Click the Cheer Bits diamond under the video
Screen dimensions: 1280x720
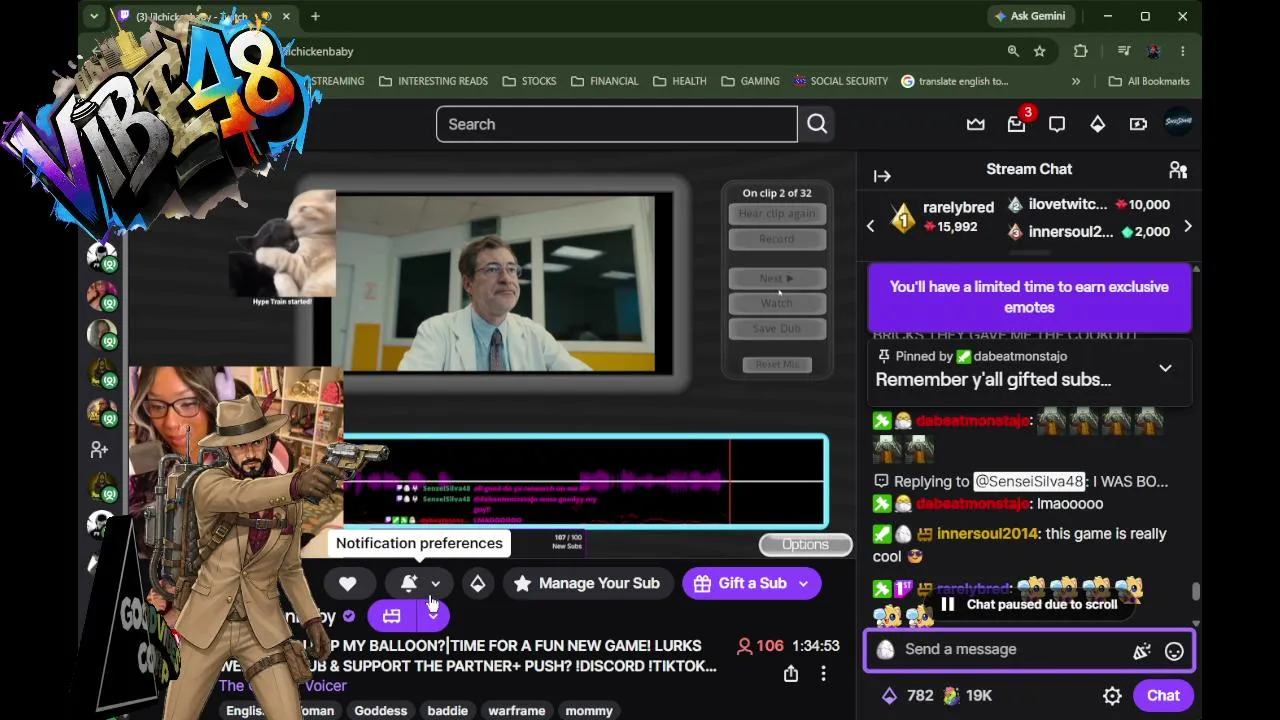[x=478, y=583]
